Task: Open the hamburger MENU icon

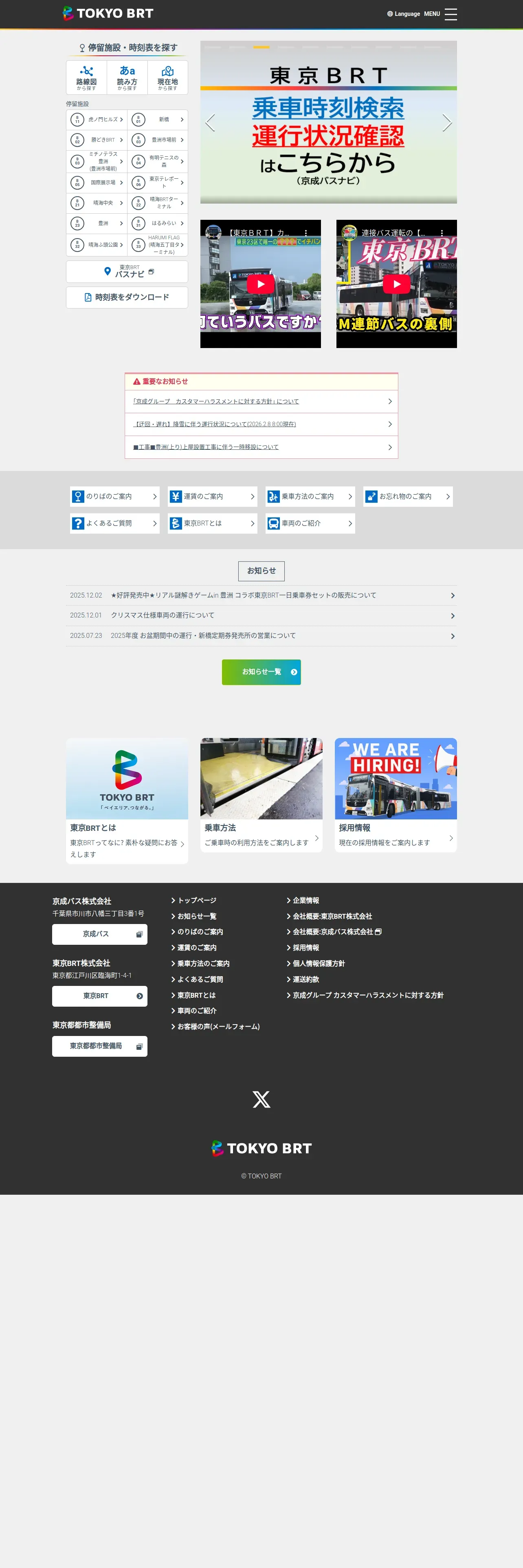Action: [450, 14]
